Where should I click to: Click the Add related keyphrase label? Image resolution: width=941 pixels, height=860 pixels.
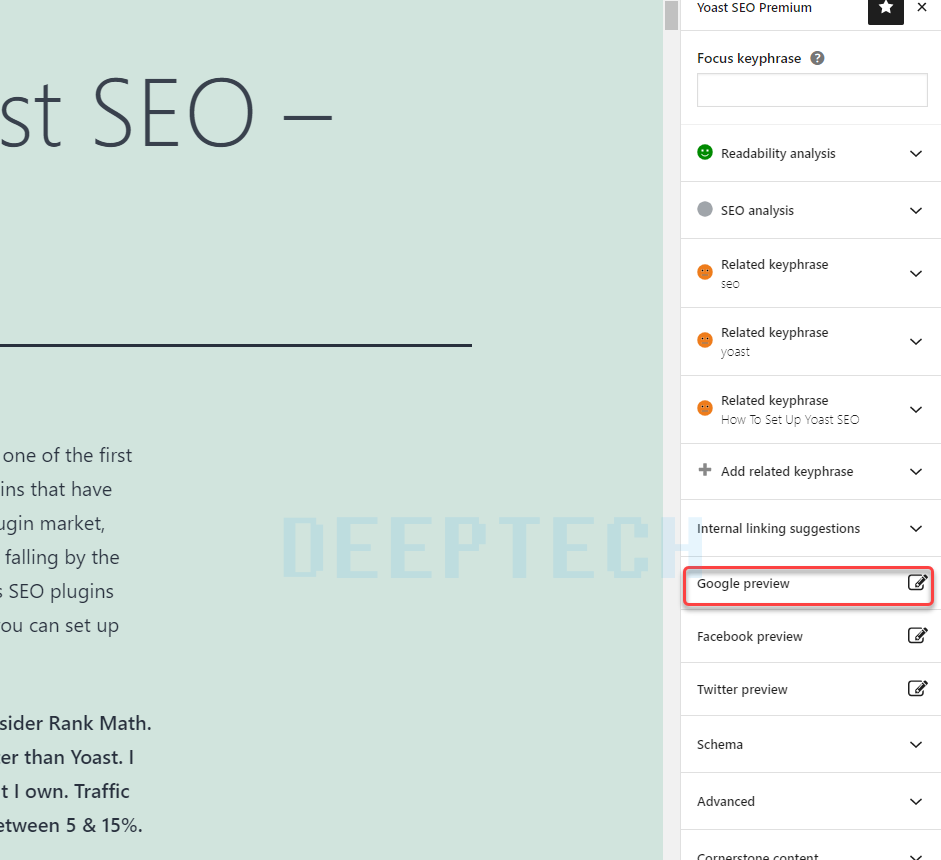click(x=787, y=472)
